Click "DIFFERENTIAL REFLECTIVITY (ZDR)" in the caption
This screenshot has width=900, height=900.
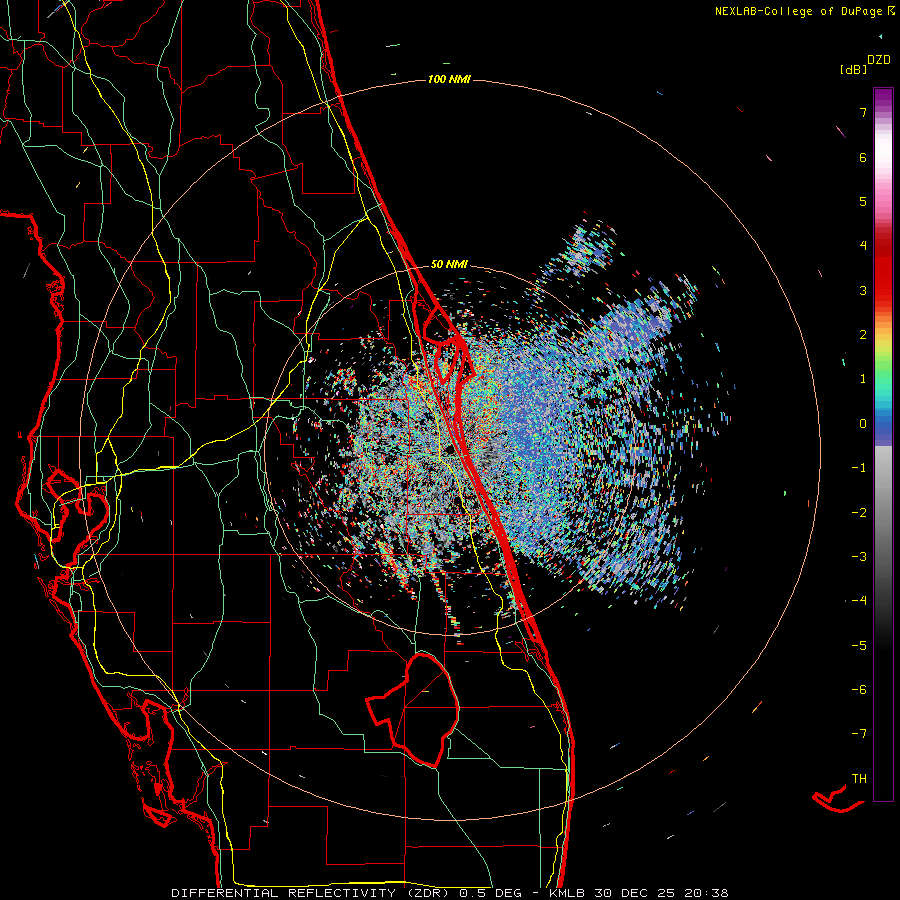click(x=313, y=893)
